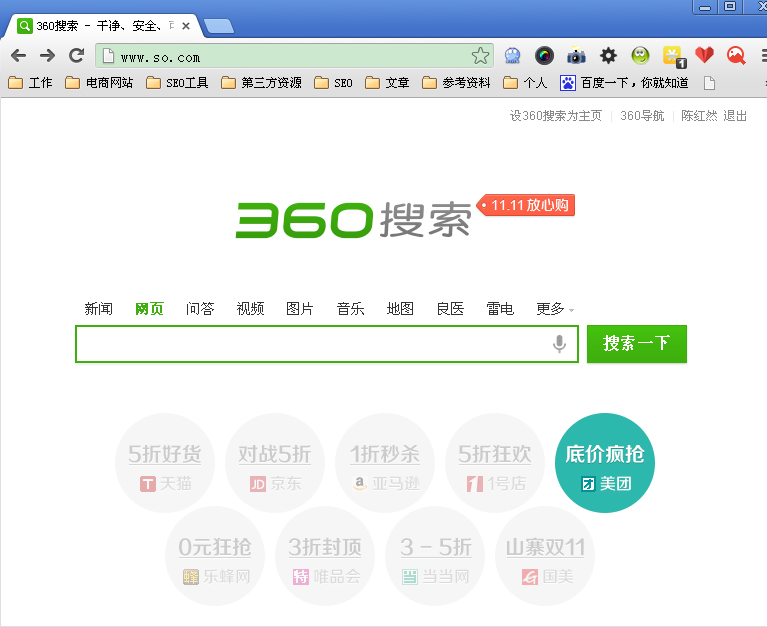
Task: Click the username 陈红然 link
Action: tap(699, 116)
